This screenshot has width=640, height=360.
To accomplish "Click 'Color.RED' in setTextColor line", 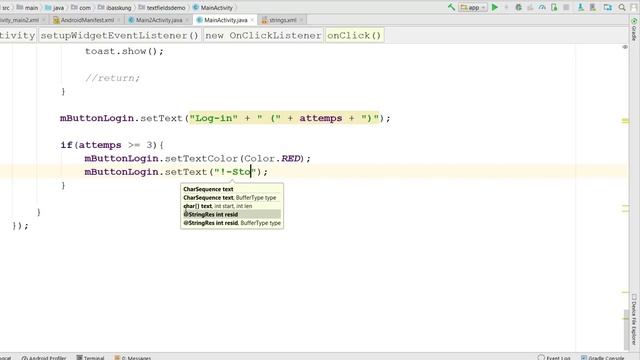I will click(272, 158).
